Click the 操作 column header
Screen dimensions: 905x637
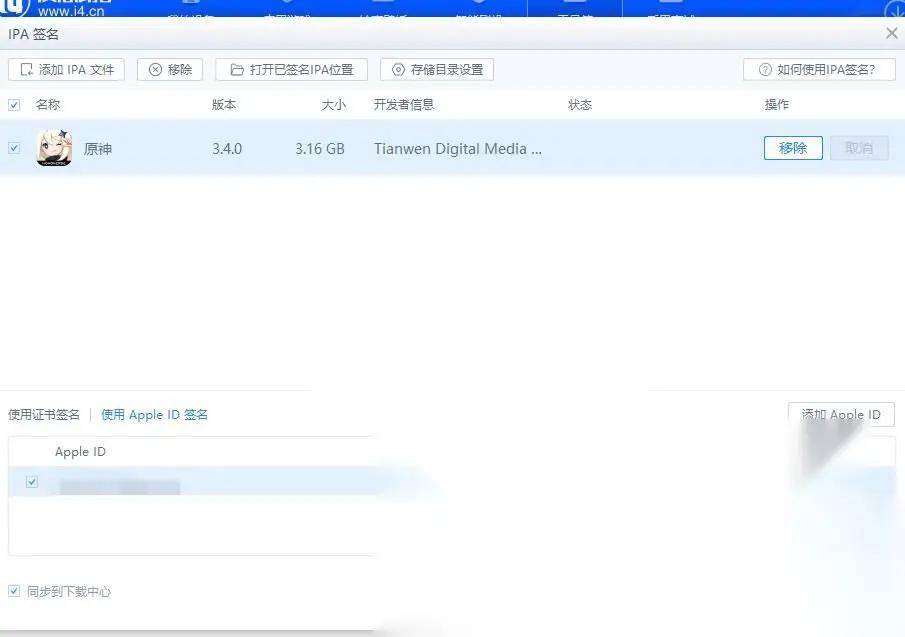(777, 105)
